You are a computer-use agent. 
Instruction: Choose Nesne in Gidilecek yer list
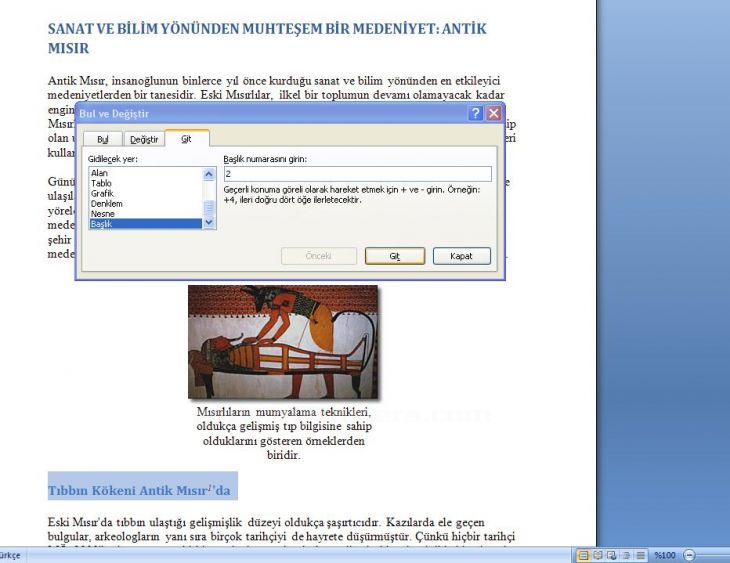(145, 214)
